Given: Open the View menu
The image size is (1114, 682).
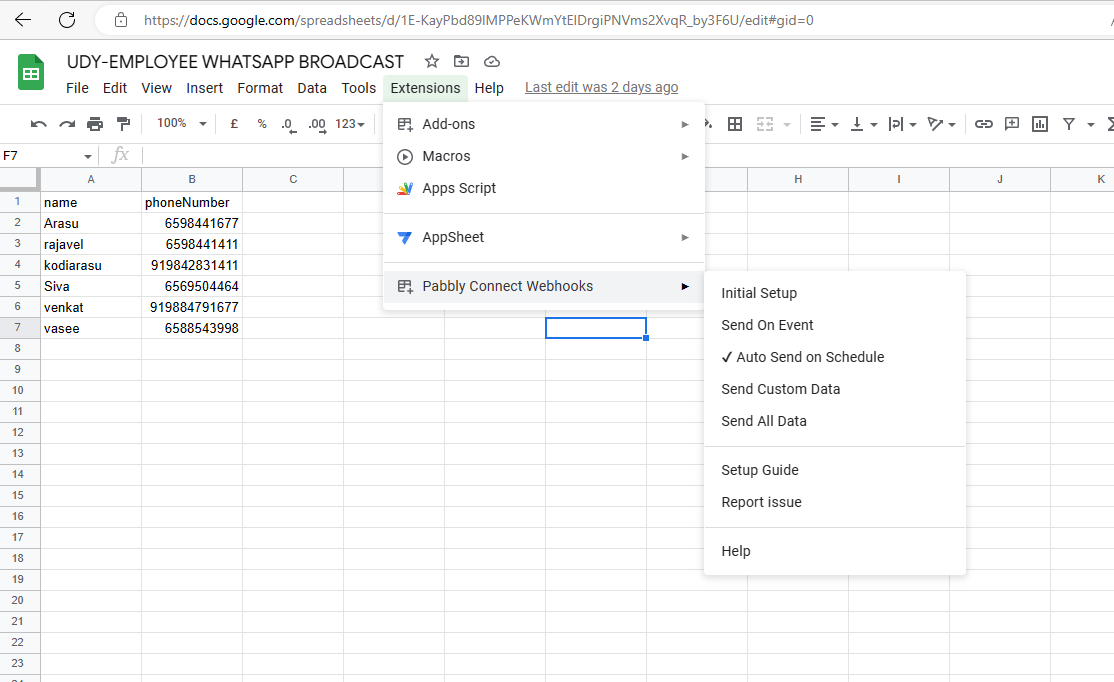Looking at the screenshot, I should click(x=156, y=88).
